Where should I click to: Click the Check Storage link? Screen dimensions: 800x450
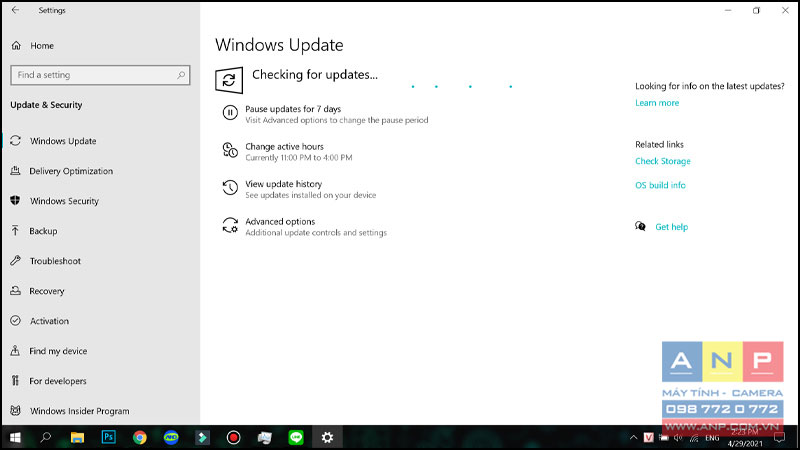click(663, 161)
